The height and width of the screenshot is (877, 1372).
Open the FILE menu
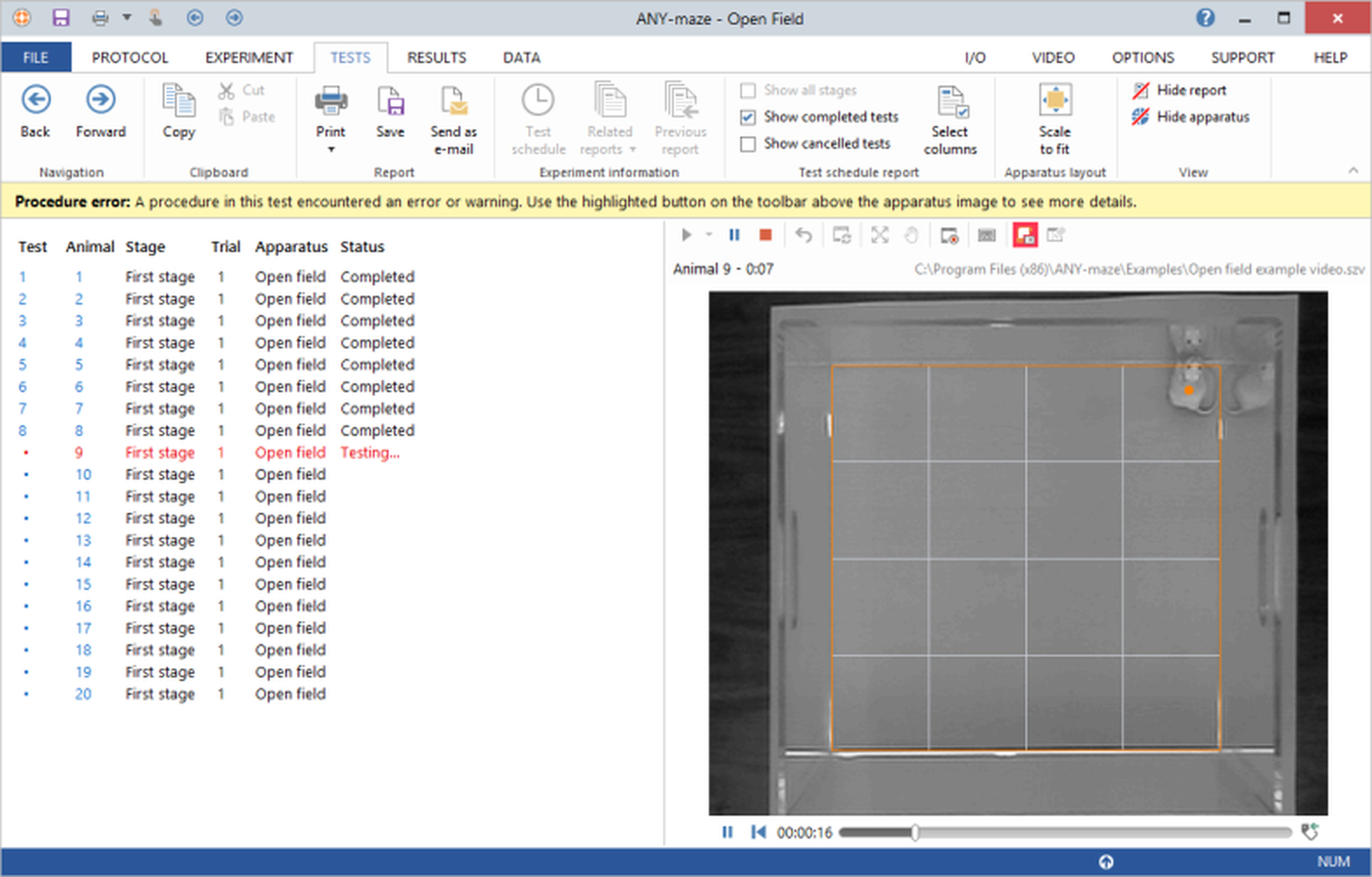tap(36, 58)
